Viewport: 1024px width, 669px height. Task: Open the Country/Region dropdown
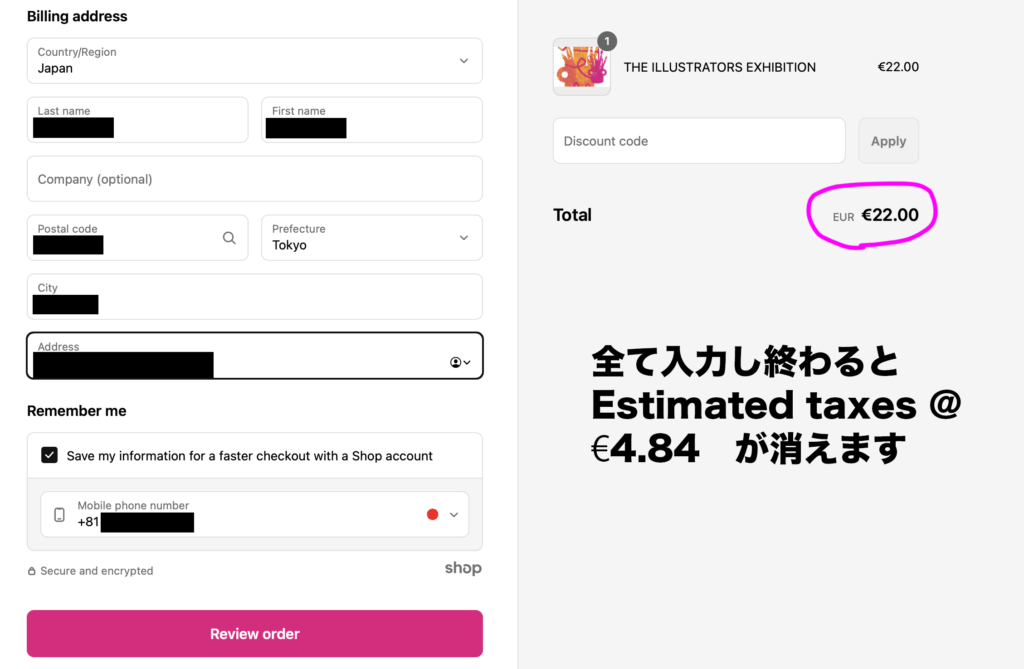[x=254, y=61]
